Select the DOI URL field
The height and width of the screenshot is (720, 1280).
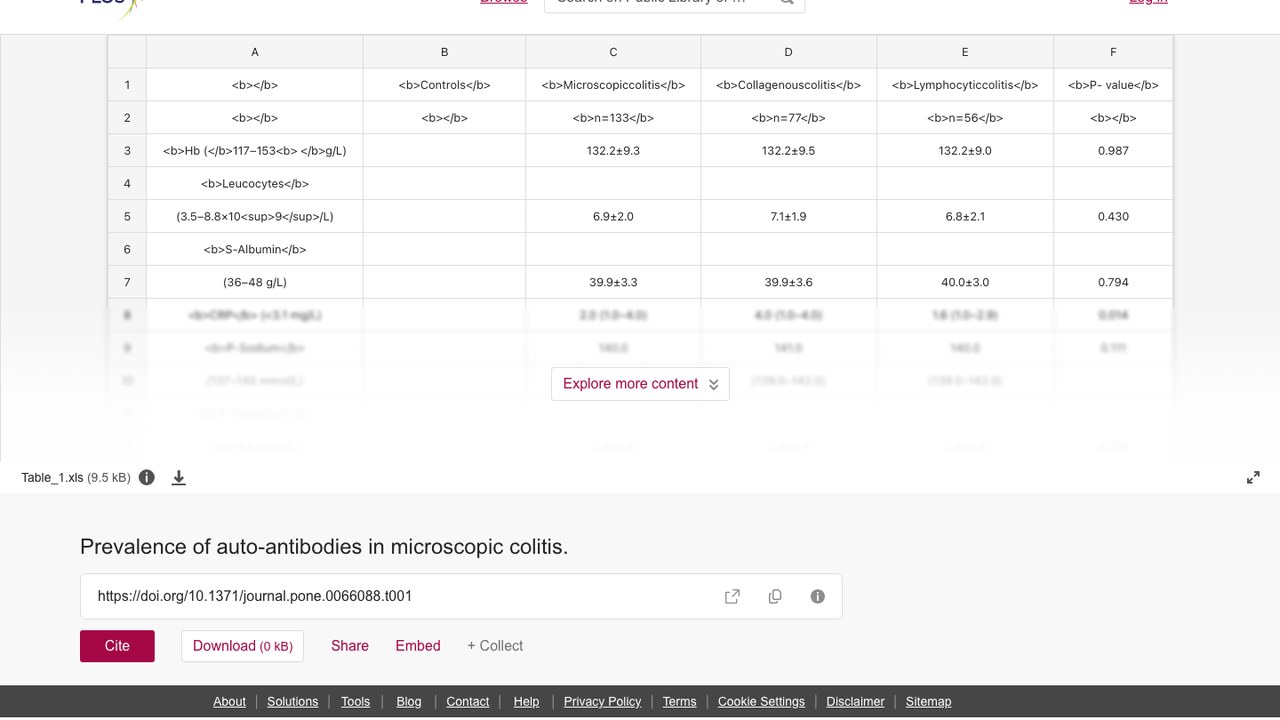(461, 596)
